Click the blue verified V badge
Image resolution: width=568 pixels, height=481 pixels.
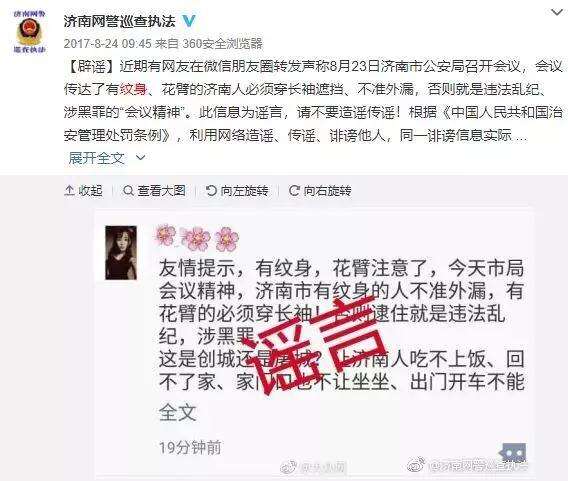click(x=189, y=21)
